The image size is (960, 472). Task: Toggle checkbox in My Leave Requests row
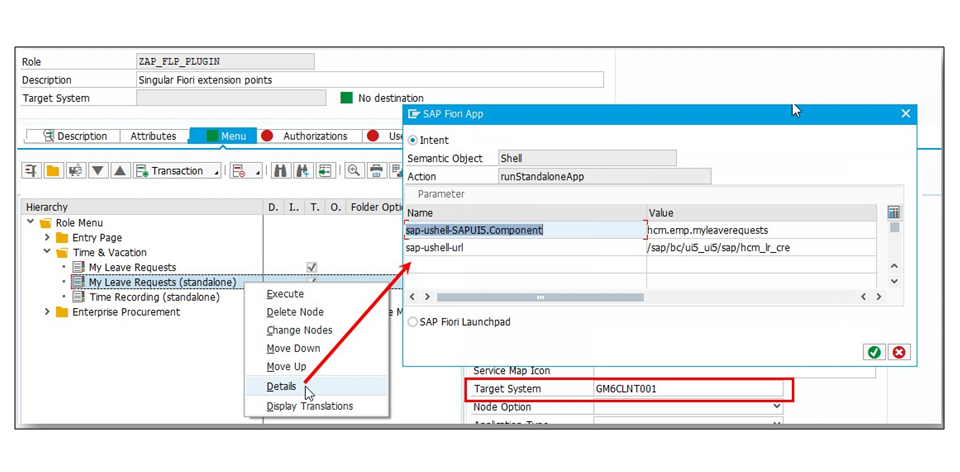pyautogui.click(x=312, y=268)
